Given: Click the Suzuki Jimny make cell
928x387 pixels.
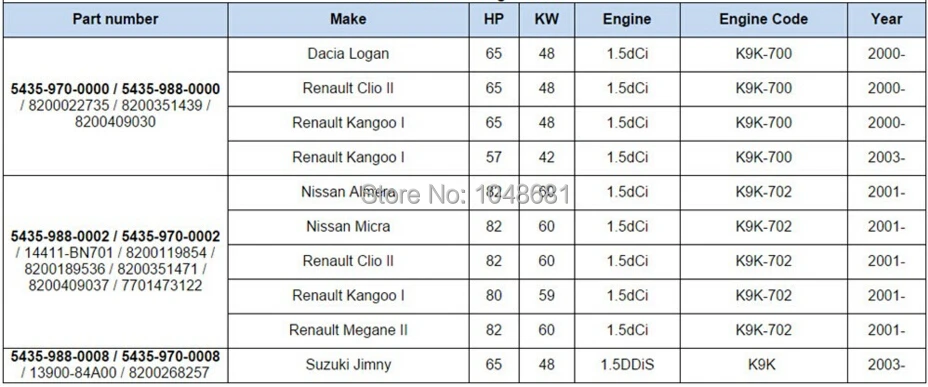Looking at the screenshot, I should [x=348, y=365].
